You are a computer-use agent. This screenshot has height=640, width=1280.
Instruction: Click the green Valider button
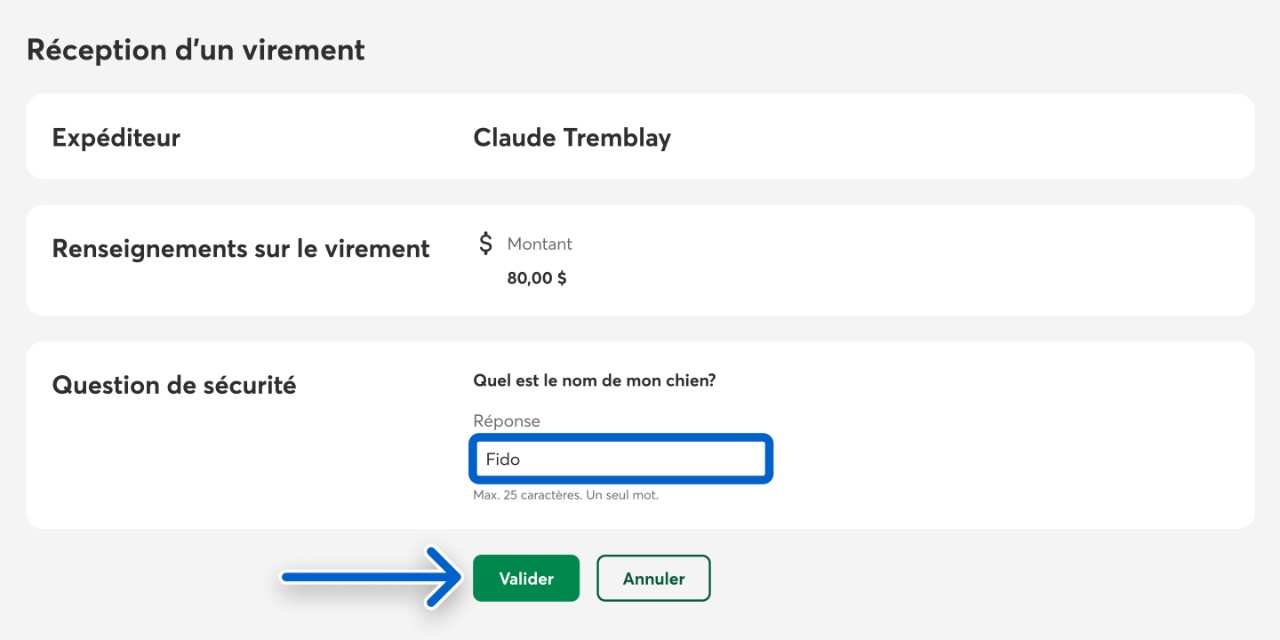[526, 578]
